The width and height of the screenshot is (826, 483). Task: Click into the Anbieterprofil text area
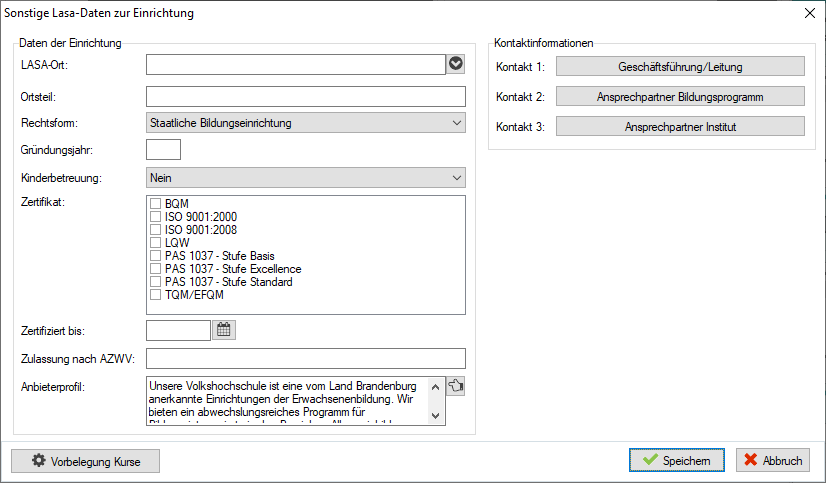pyautogui.click(x=287, y=401)
